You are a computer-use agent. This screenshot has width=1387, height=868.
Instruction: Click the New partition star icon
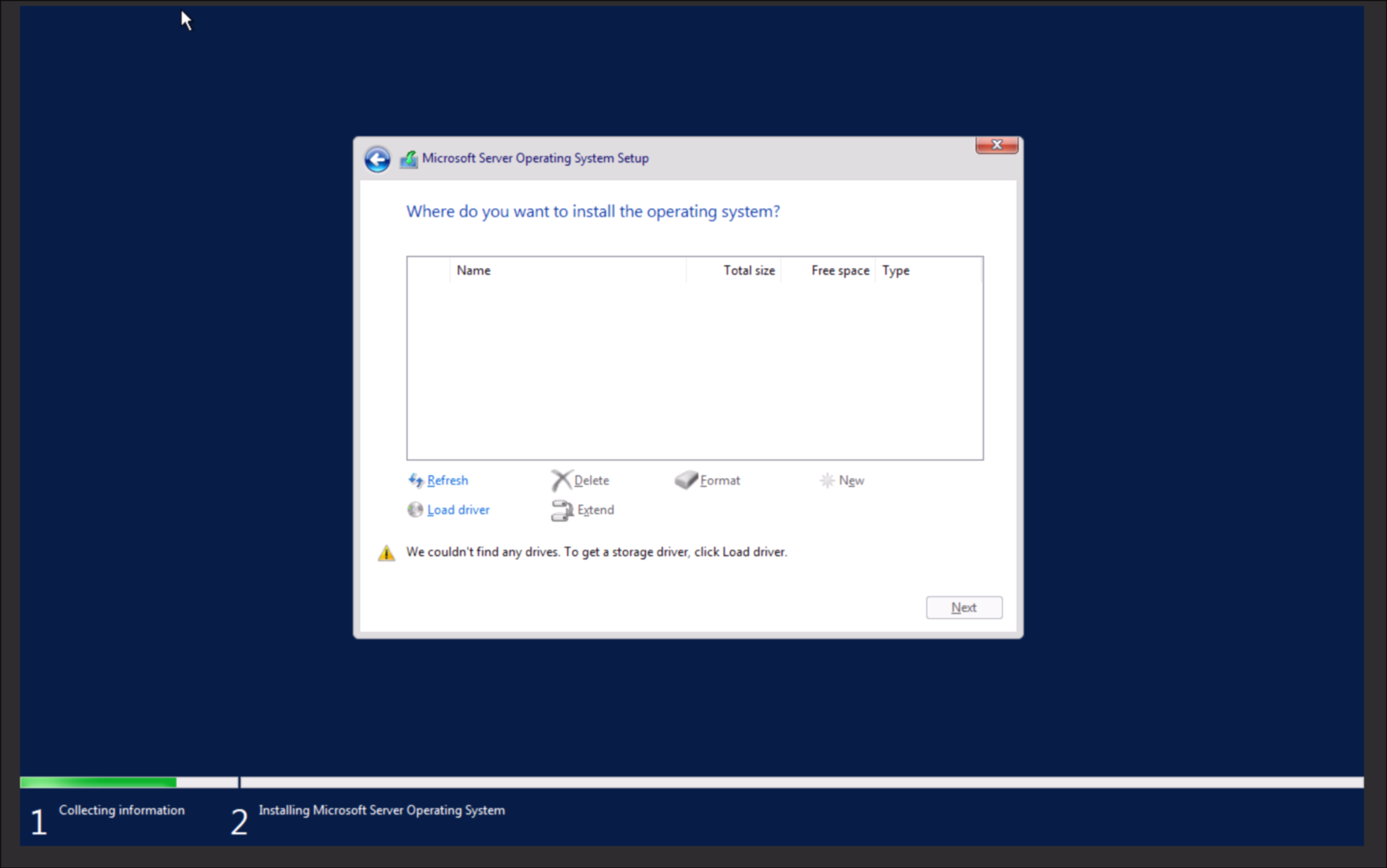point(827,480)
